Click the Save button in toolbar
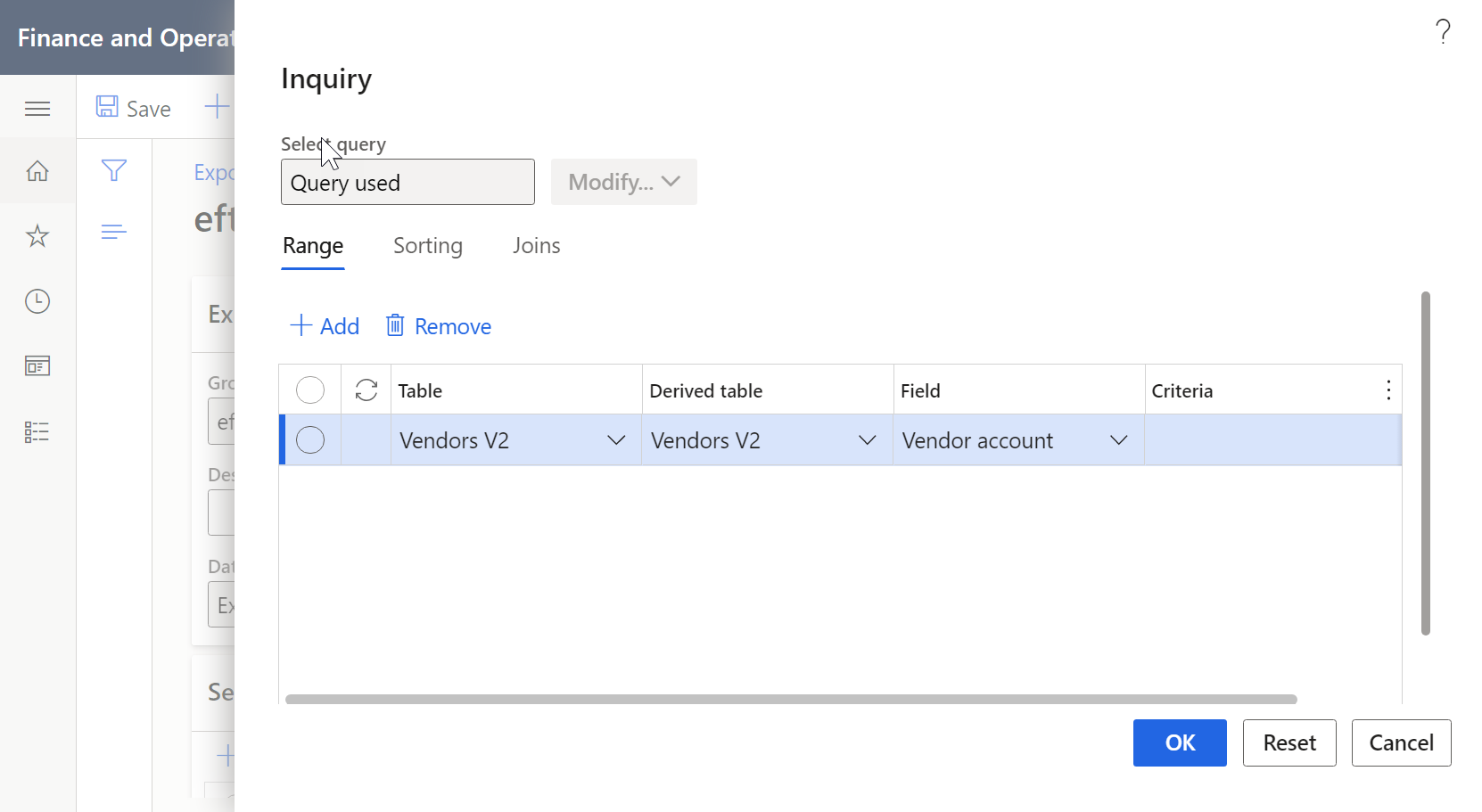1482x812 pixels. [134, 109]
